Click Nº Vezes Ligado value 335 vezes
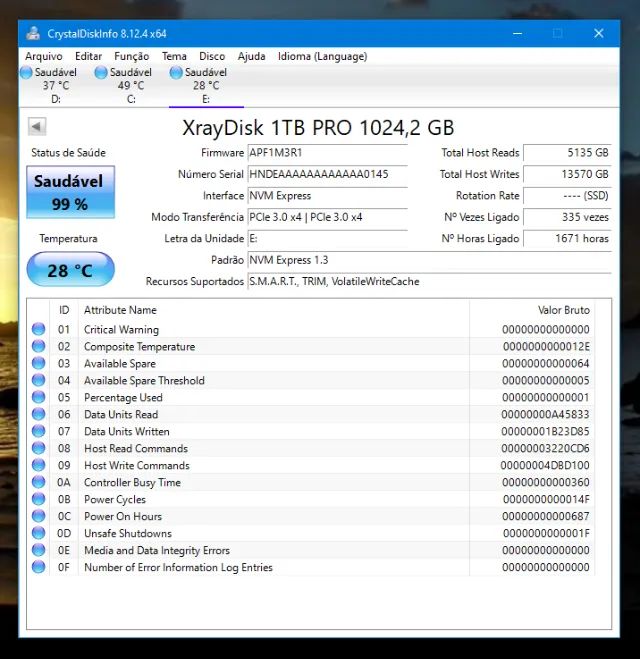This screenshot has height=659, width=640. pyautogui.click(x=567, y=217)
